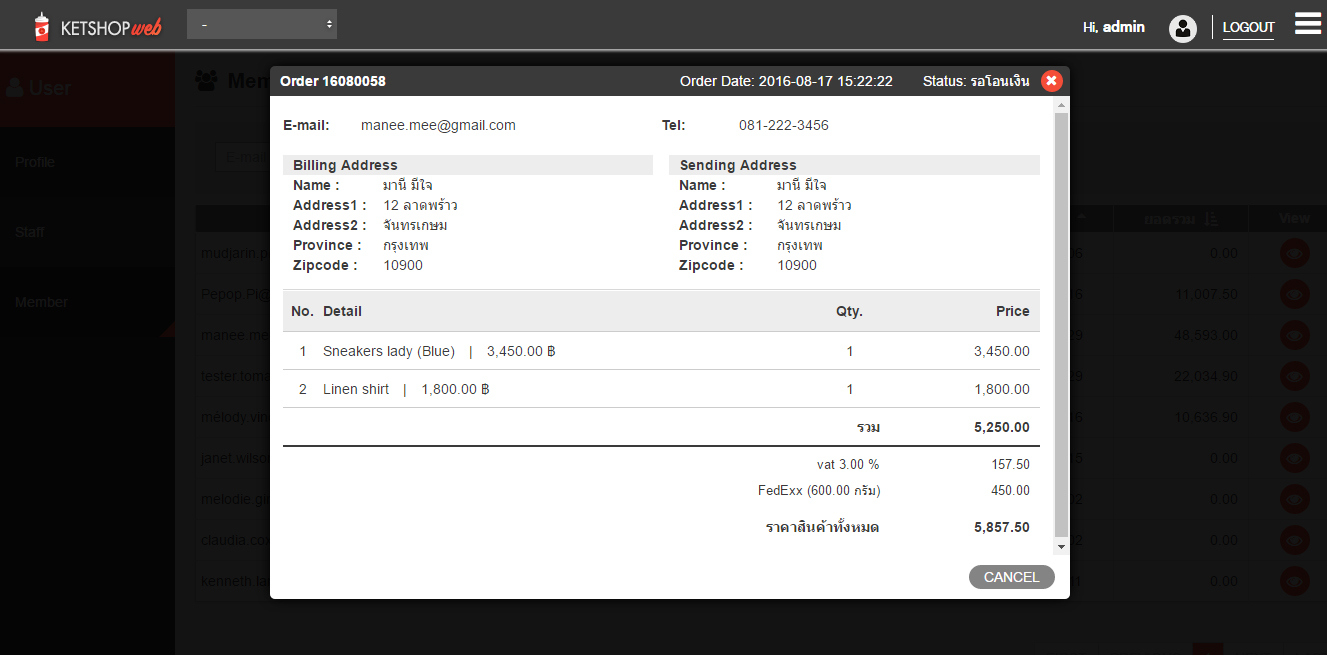Image resolution: width=1327 pixels, height=655 pixels.
Task: Click the Members group icon in page heading
Action: tap(206, 80)
